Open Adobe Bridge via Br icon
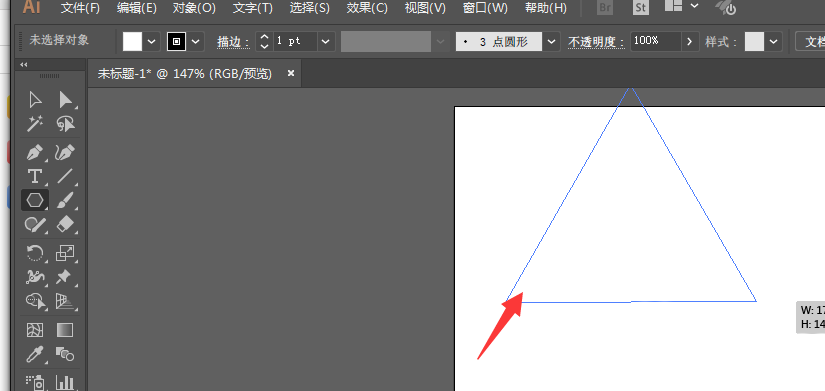Image resolution: width=825 pixels, height=391 pixels. coord(606,7)
